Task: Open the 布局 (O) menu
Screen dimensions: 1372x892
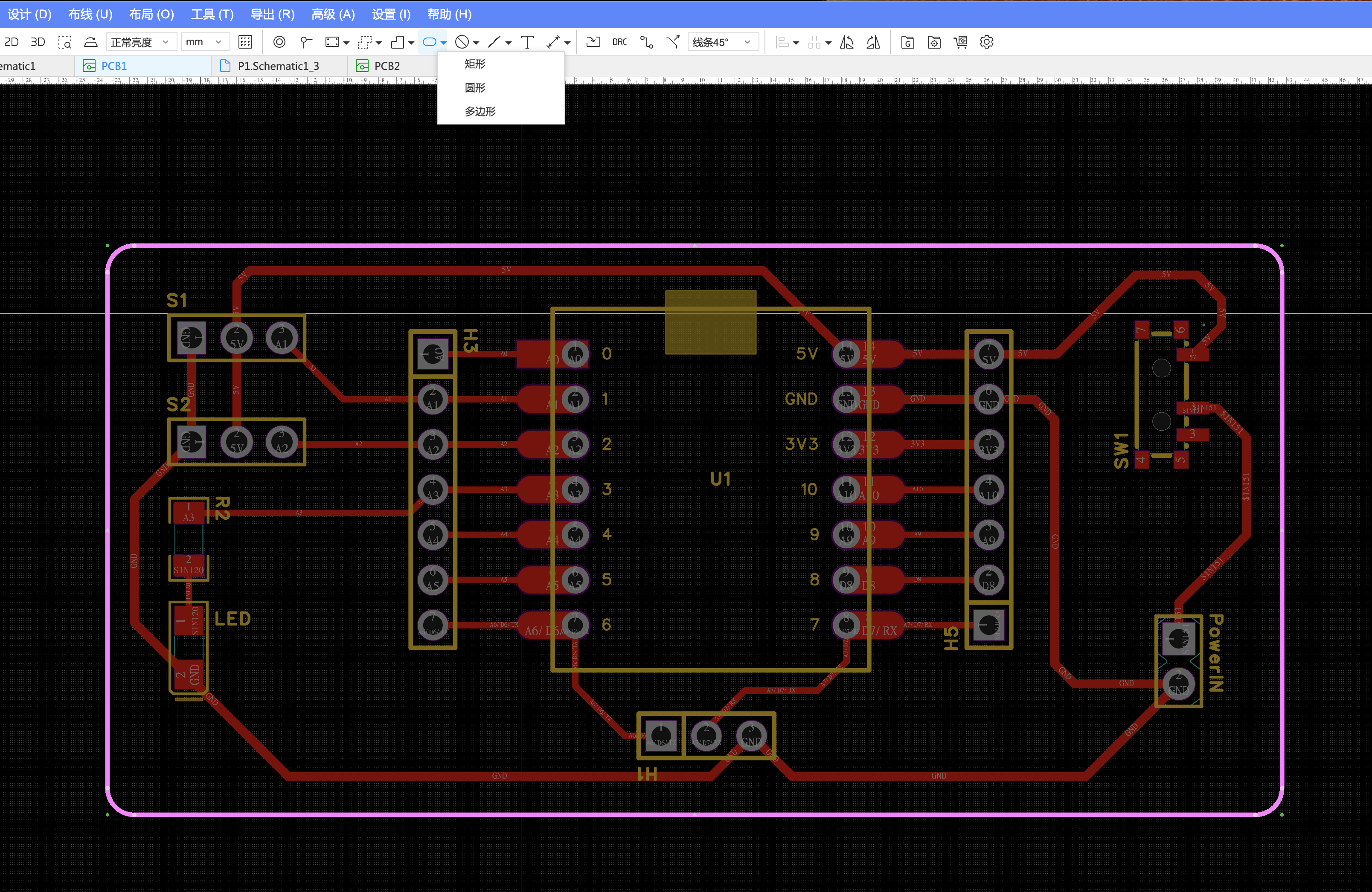Action: coord(151,14)
